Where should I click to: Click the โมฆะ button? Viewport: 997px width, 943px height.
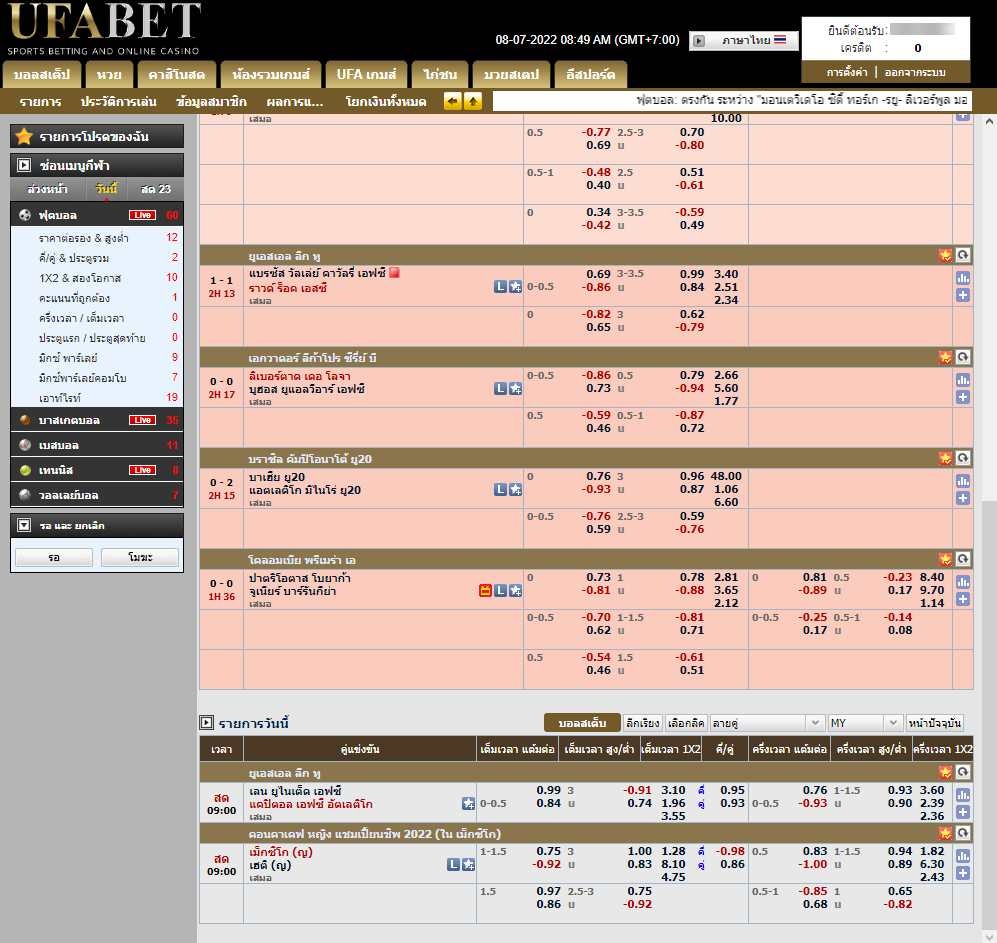140,557
